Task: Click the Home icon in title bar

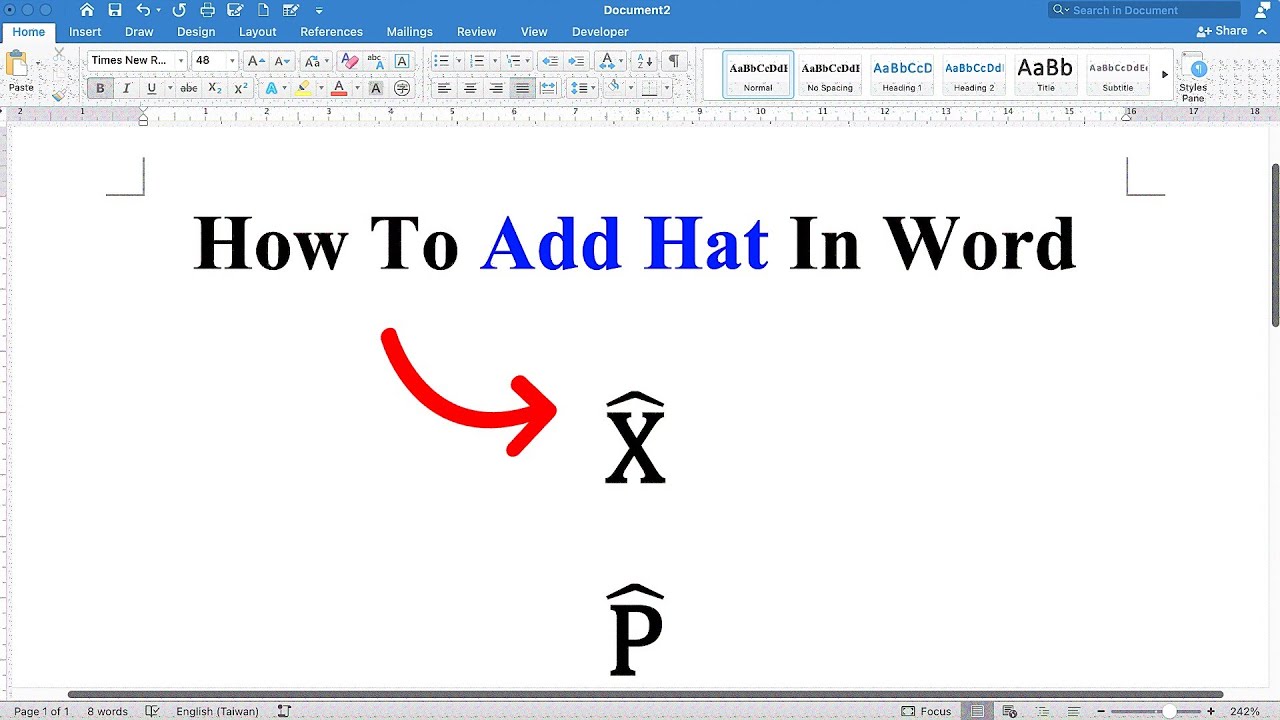Action: 87,10
